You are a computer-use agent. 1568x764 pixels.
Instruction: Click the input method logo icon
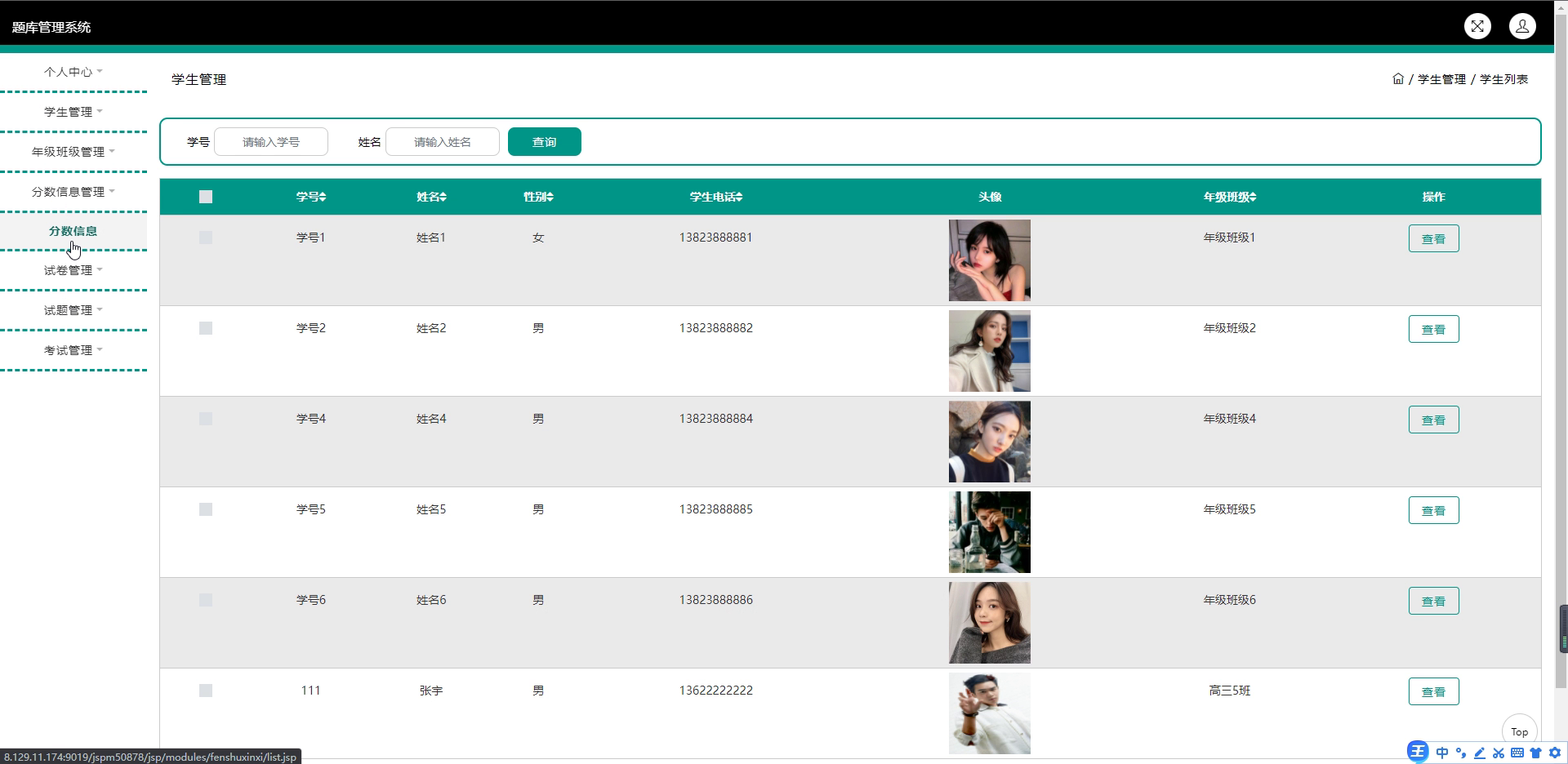1418,752
